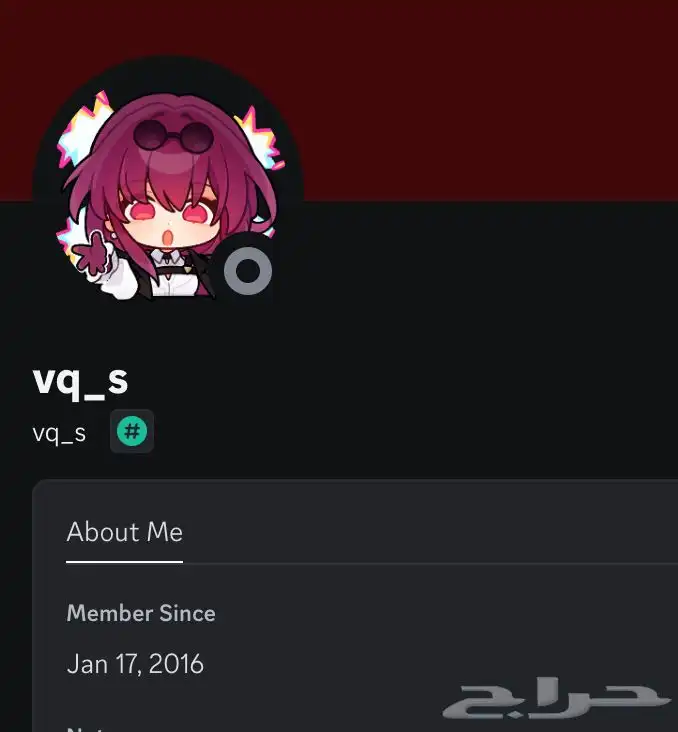
Task: Click the colorful burst at avatar's top left
Action: [x=82, y=129]
